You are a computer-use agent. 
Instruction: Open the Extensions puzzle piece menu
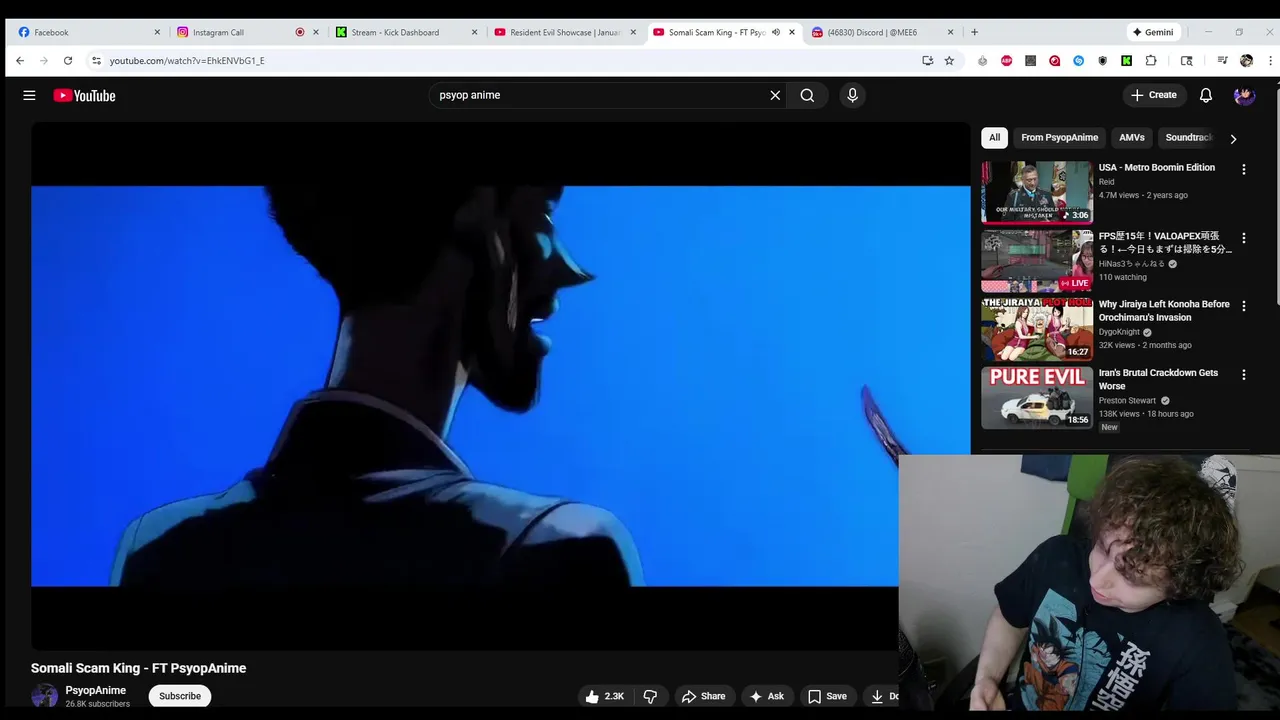tap(1151, 60)
